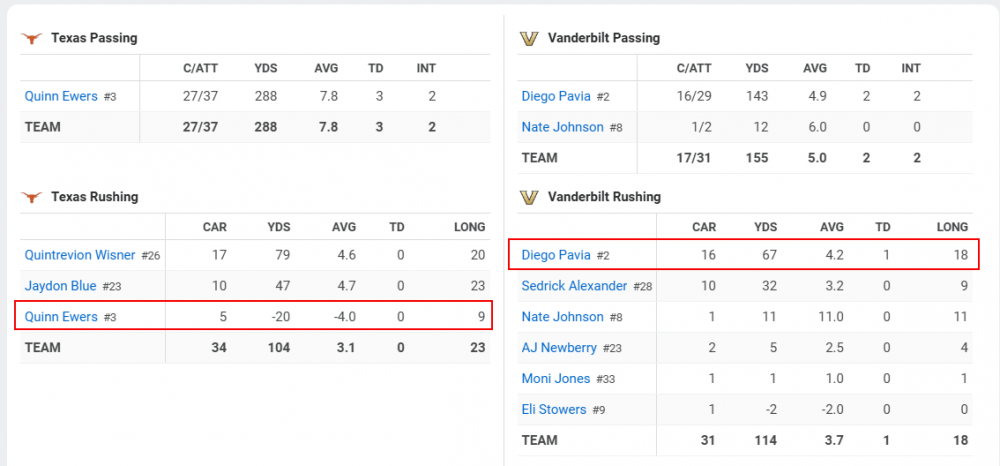Click the INT column header in Vanderbilt Passing
The height and width of the screenshot is (466, 1000).
coord(911,69)
